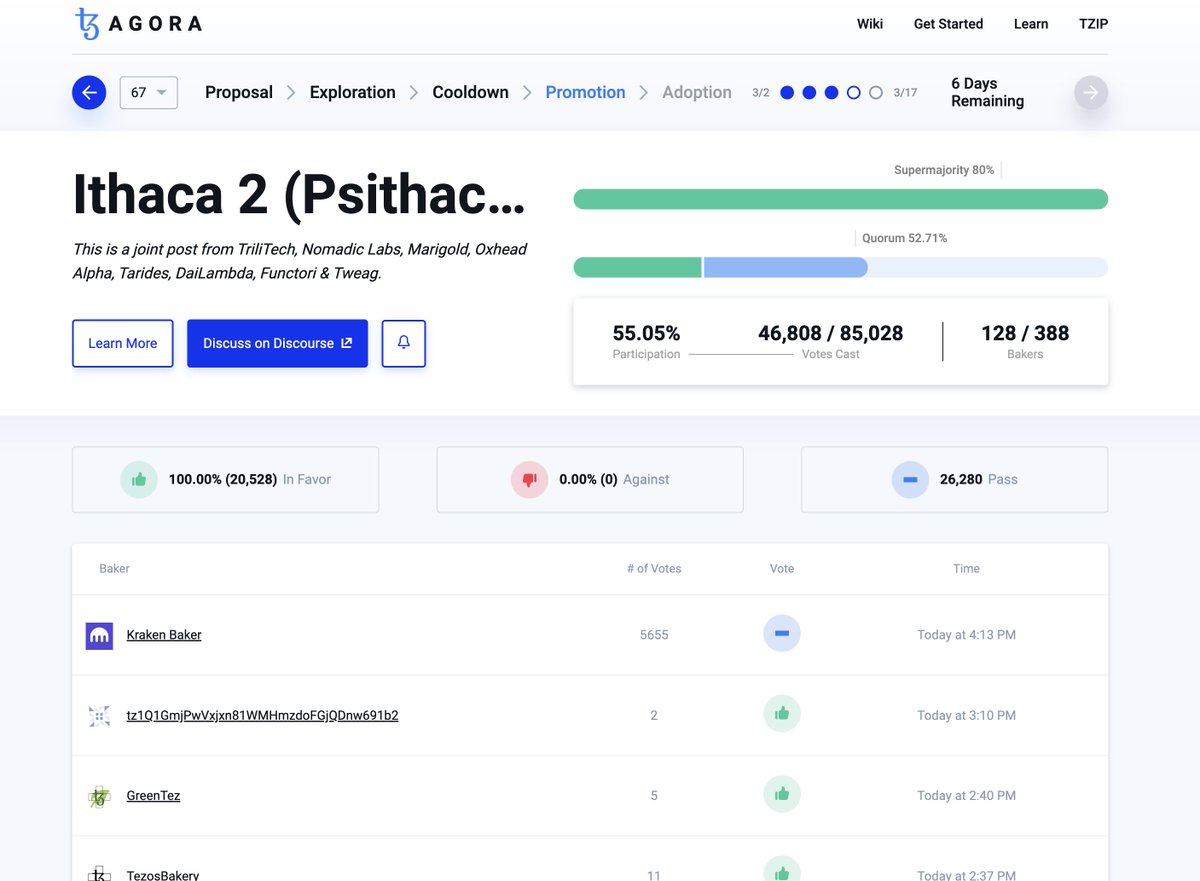
Task: Click the tz1Q1GmjPw baker identicon
Action: (x=99, y=716)
